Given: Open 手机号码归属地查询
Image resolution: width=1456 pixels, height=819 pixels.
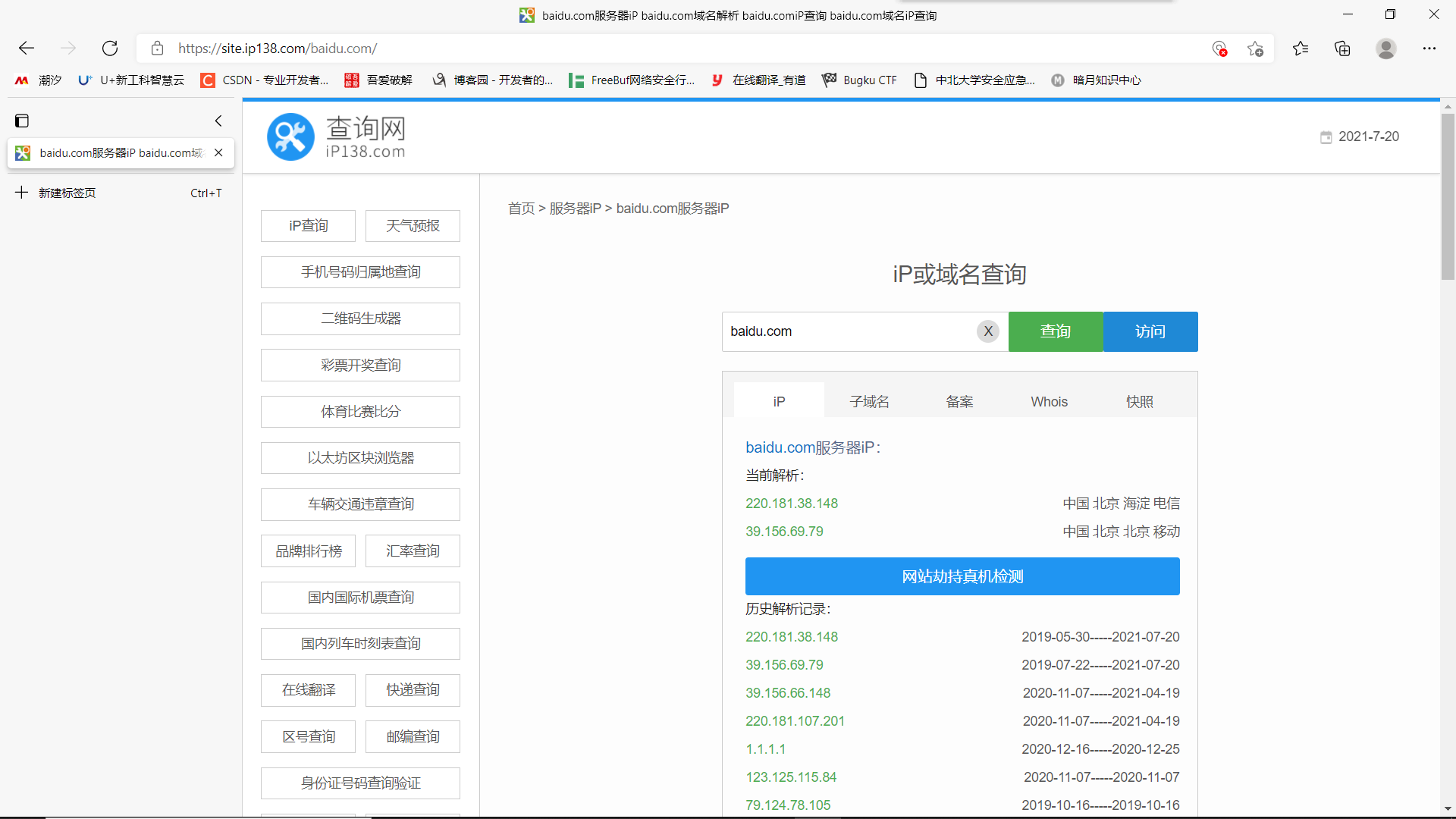Looking at the screenshot, I should pyautogui.click(x=360, y=272).
